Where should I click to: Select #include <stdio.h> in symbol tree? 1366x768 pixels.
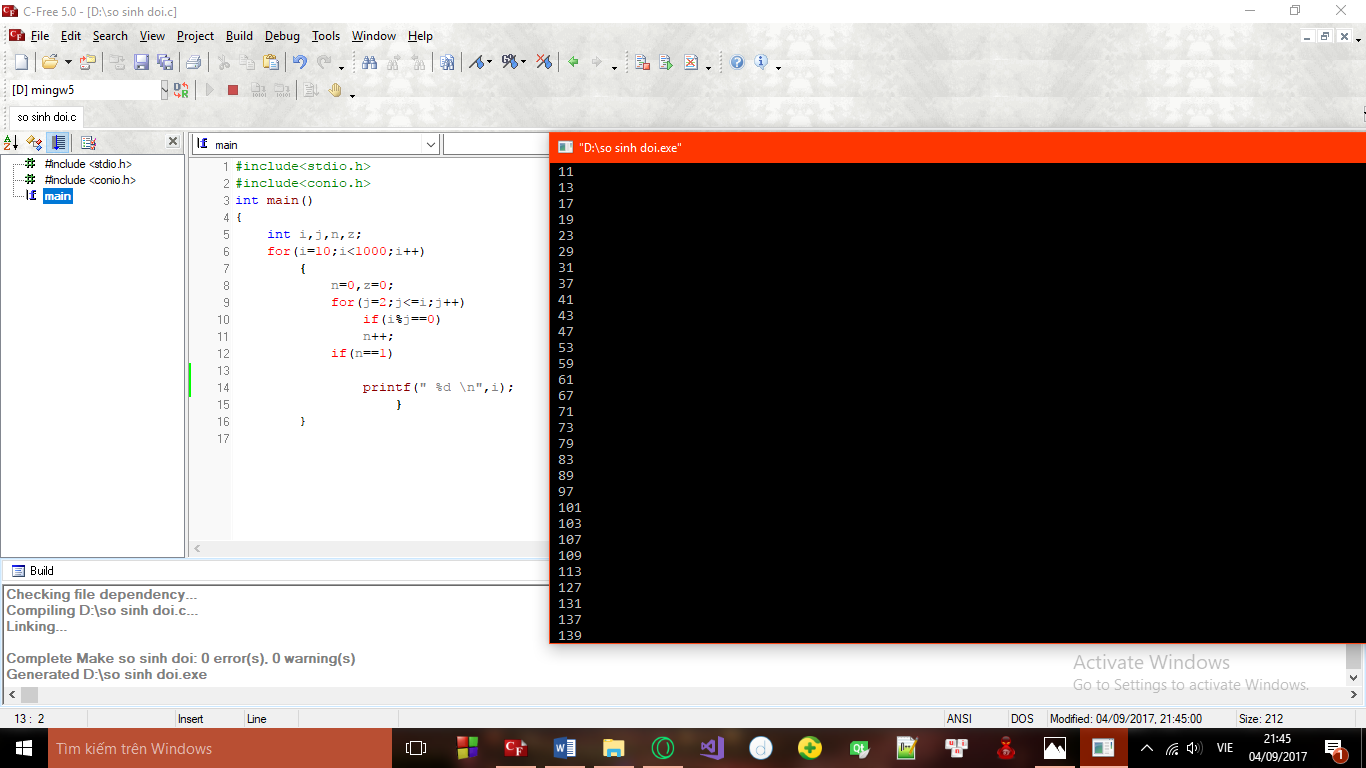88,164
